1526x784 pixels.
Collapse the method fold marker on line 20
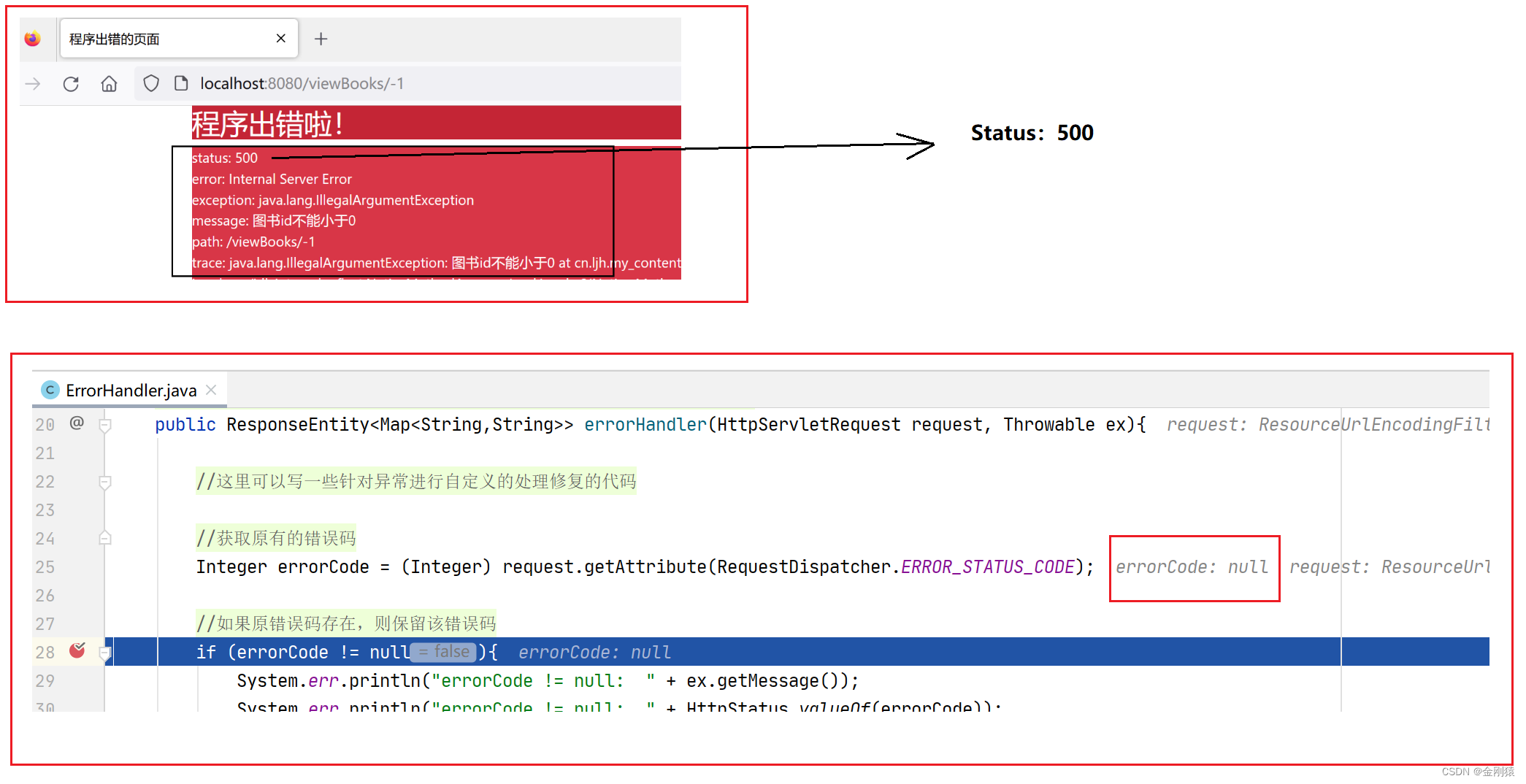pos(105,425)
